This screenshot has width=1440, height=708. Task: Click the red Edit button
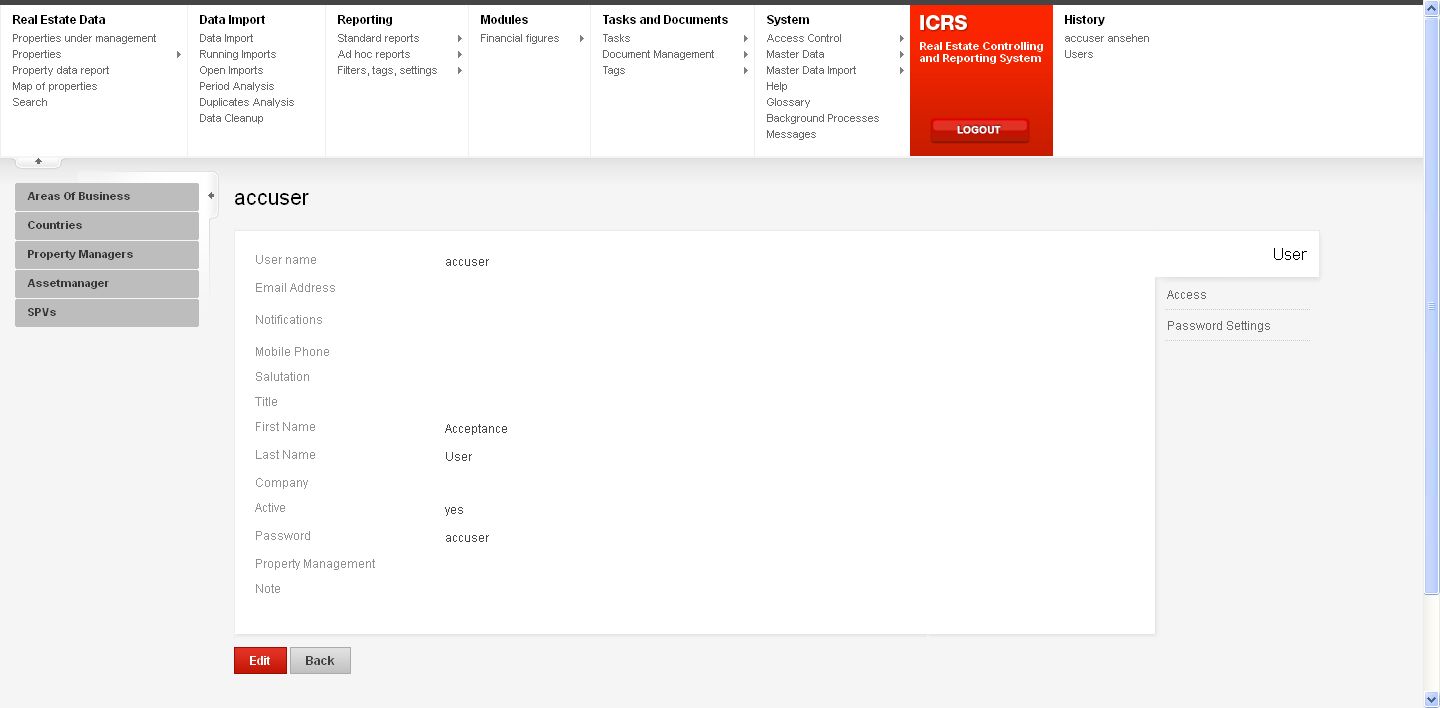click(x=260, y=660)
